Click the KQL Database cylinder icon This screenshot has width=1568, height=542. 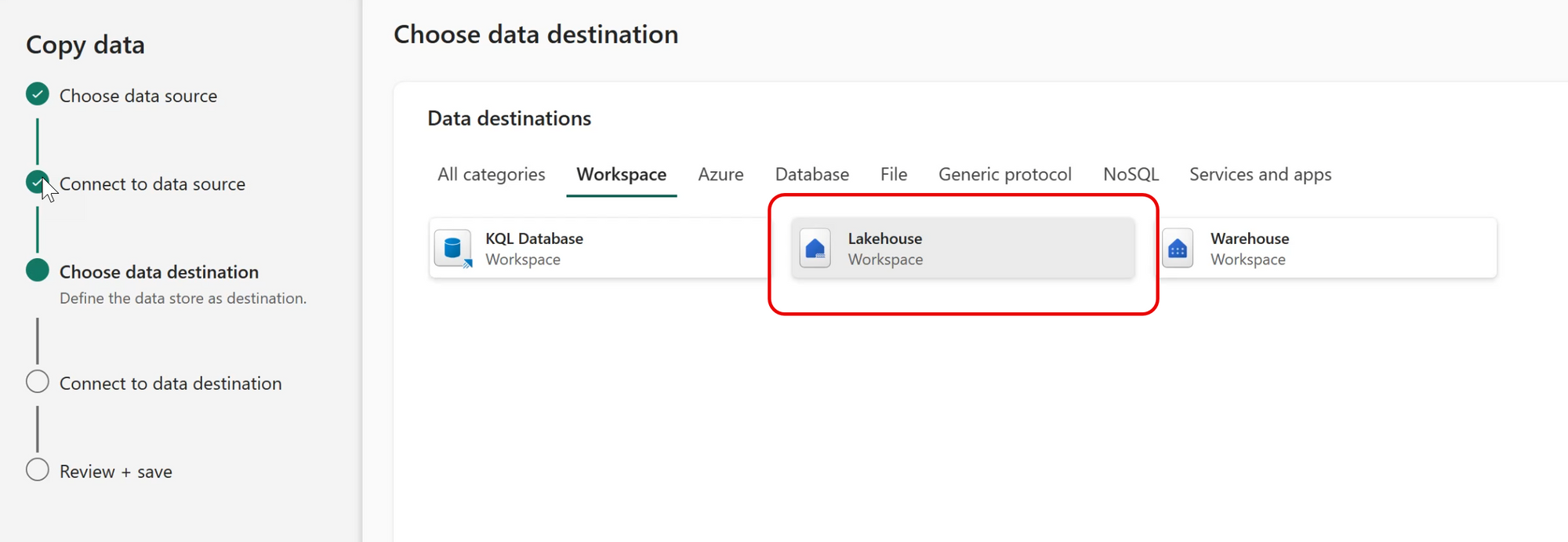[452, 249]
